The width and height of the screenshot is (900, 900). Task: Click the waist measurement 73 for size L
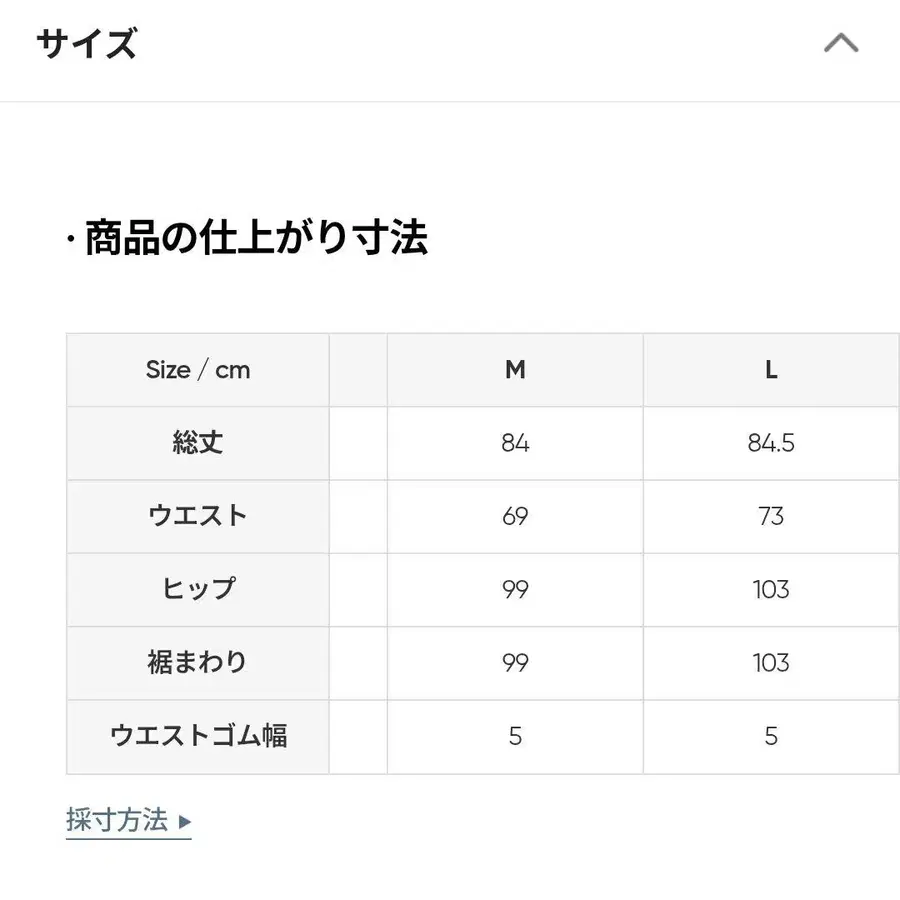click(770, 516)
